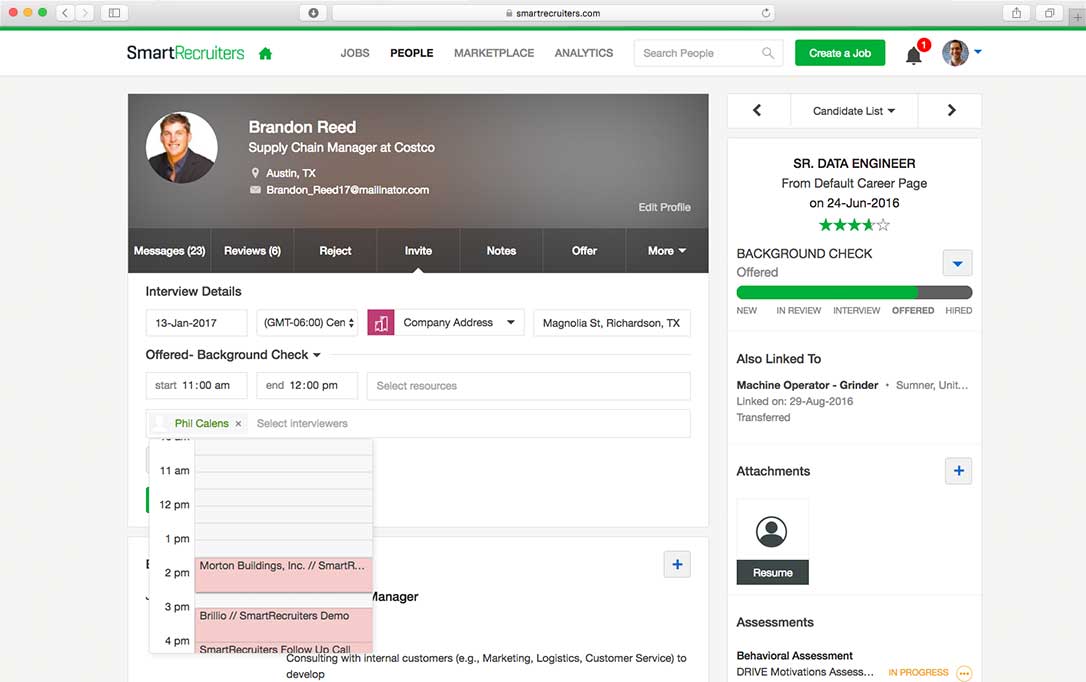The image size is (1086, 682).
Task: Click Brandon's email address link
Action: pos(348,190)
